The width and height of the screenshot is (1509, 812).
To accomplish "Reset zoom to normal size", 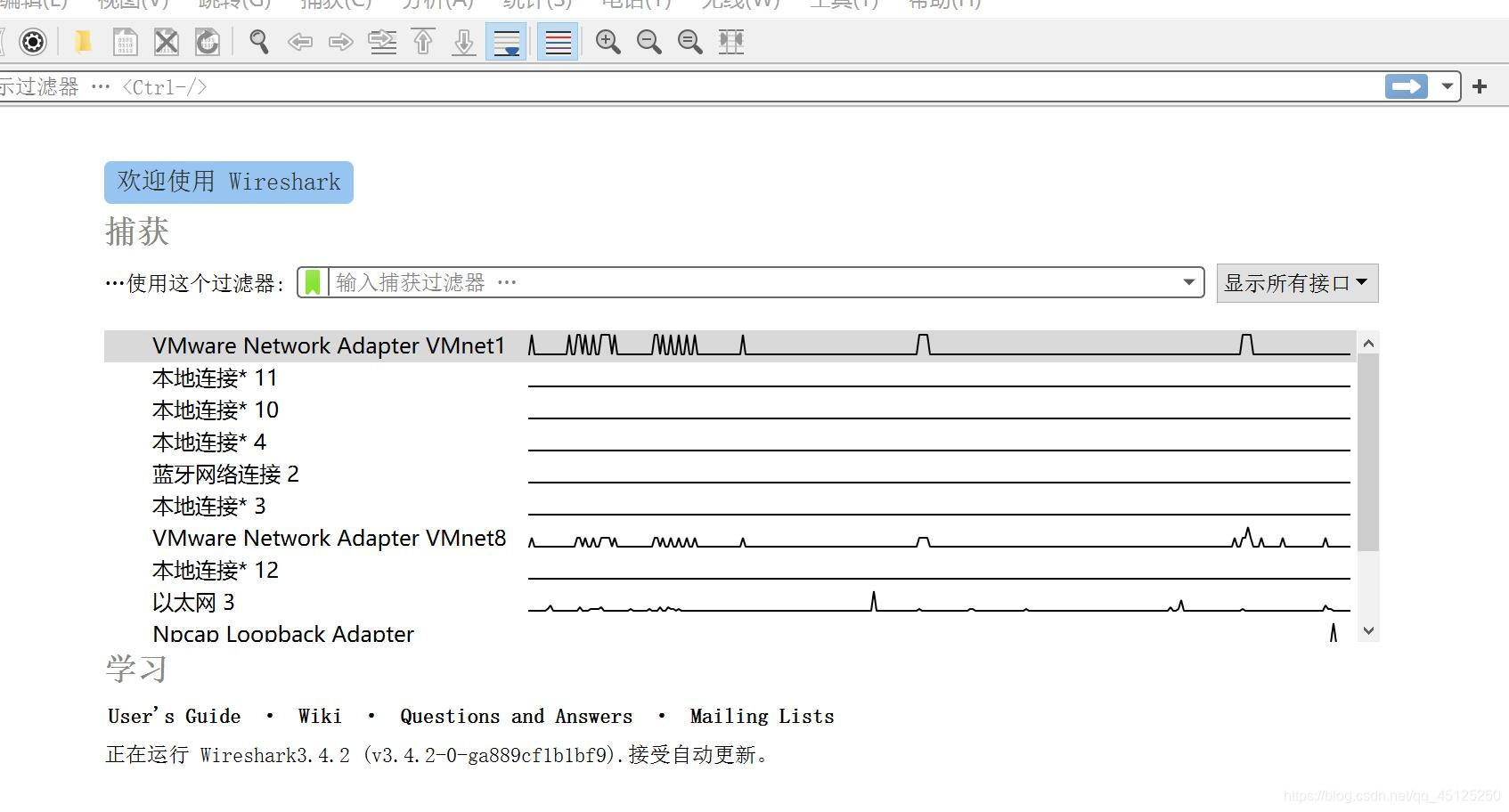I will click(x=690, y=42).
